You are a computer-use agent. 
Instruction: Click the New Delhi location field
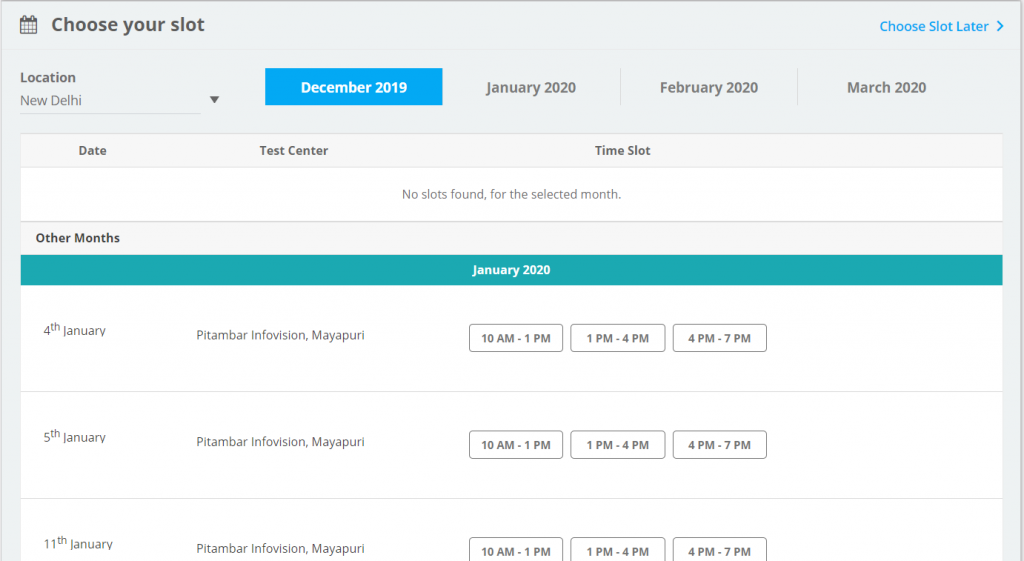pos(110,101)
